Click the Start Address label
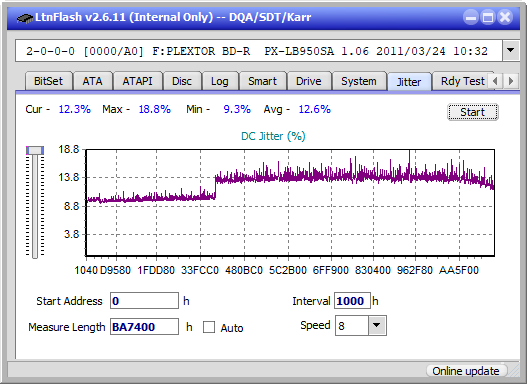This screenshot has width=527, height=384. [x=69, y=301]
